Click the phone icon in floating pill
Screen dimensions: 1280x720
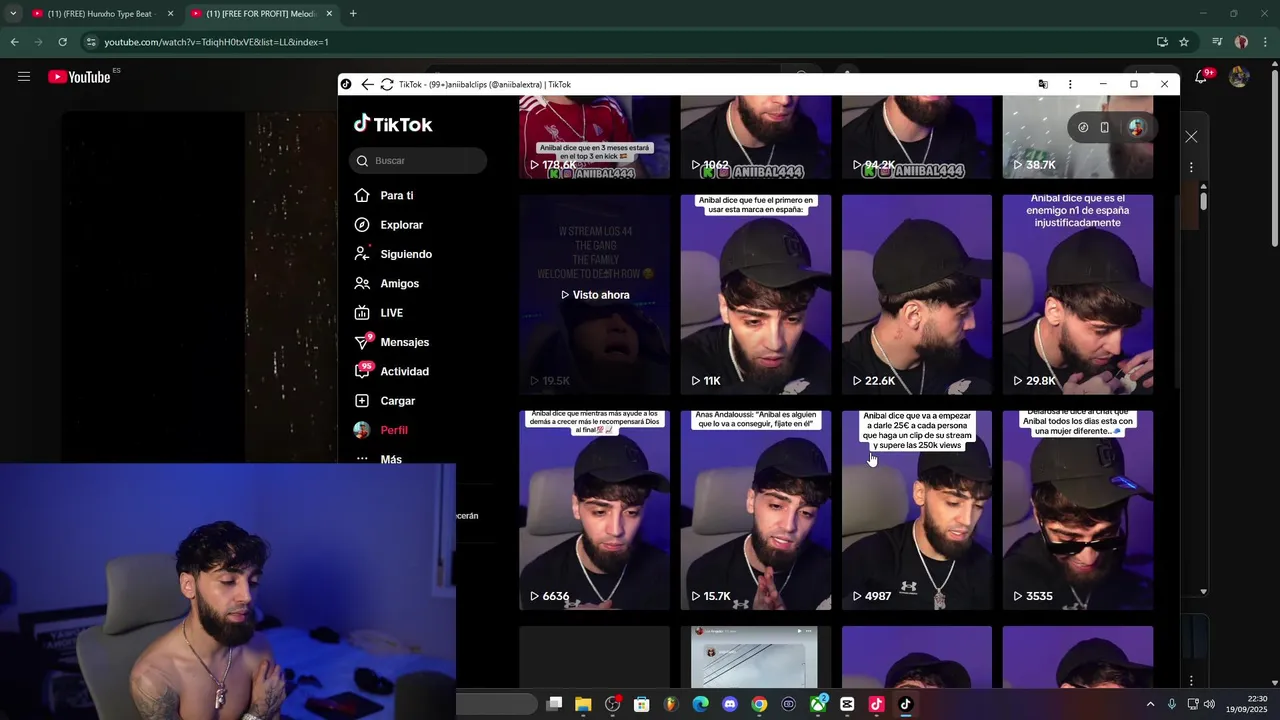(x=1105, y=127)
